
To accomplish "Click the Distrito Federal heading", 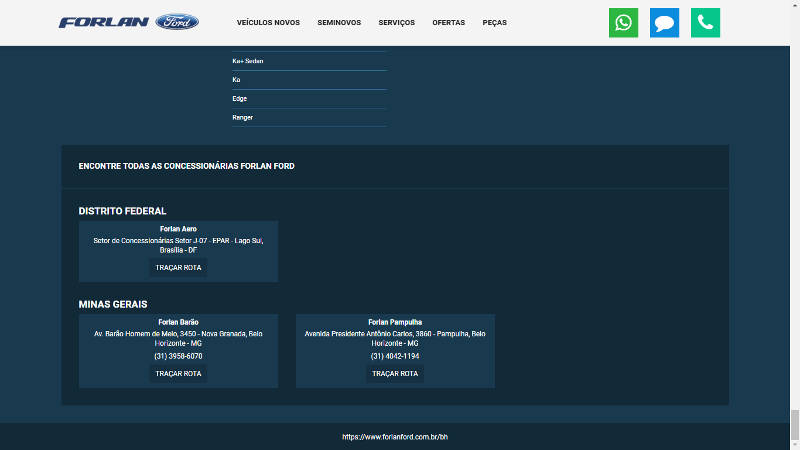I will pos(122,211).
